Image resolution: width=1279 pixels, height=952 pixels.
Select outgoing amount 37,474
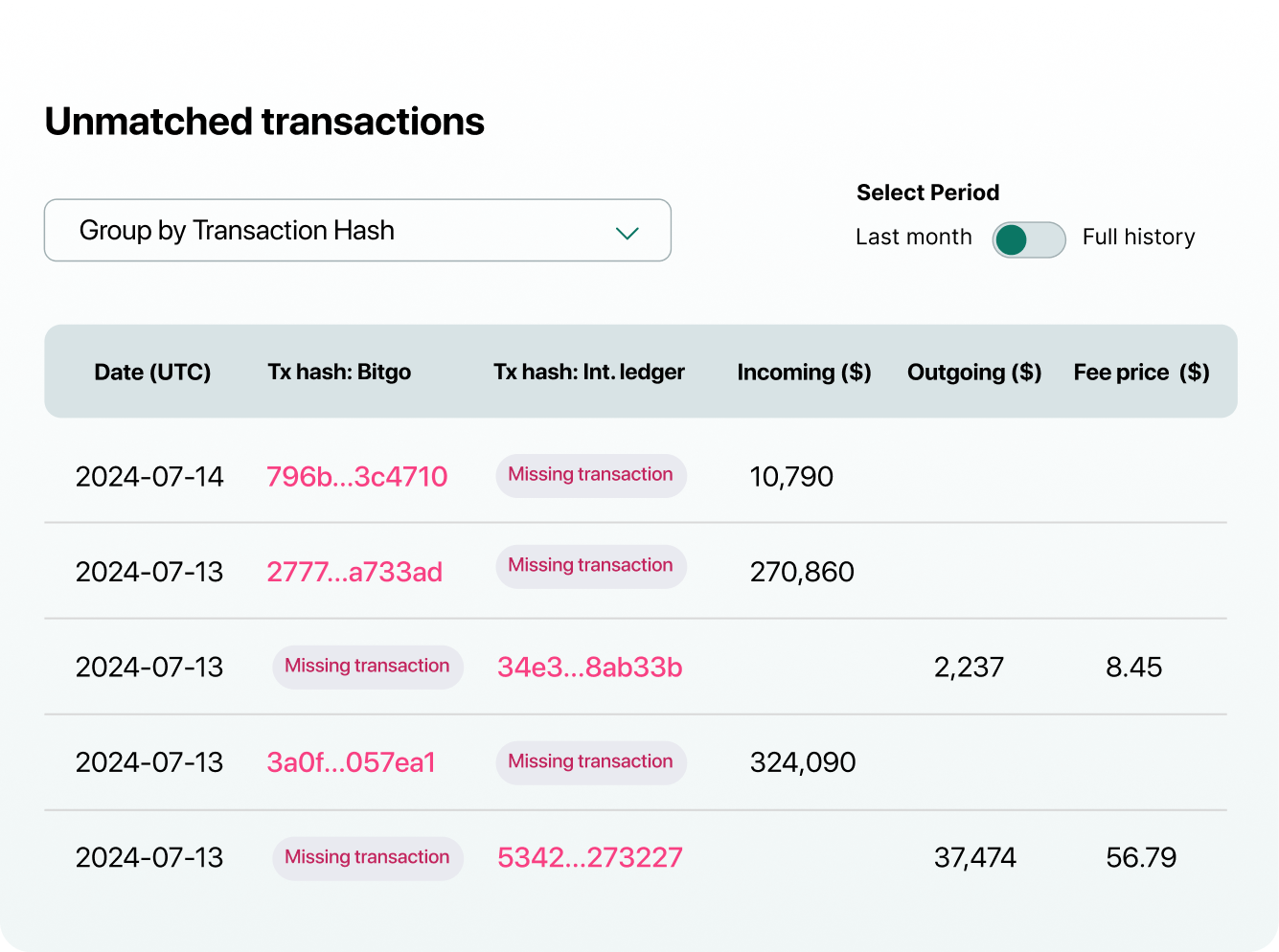pyautogui.click(x=975, y=857)
